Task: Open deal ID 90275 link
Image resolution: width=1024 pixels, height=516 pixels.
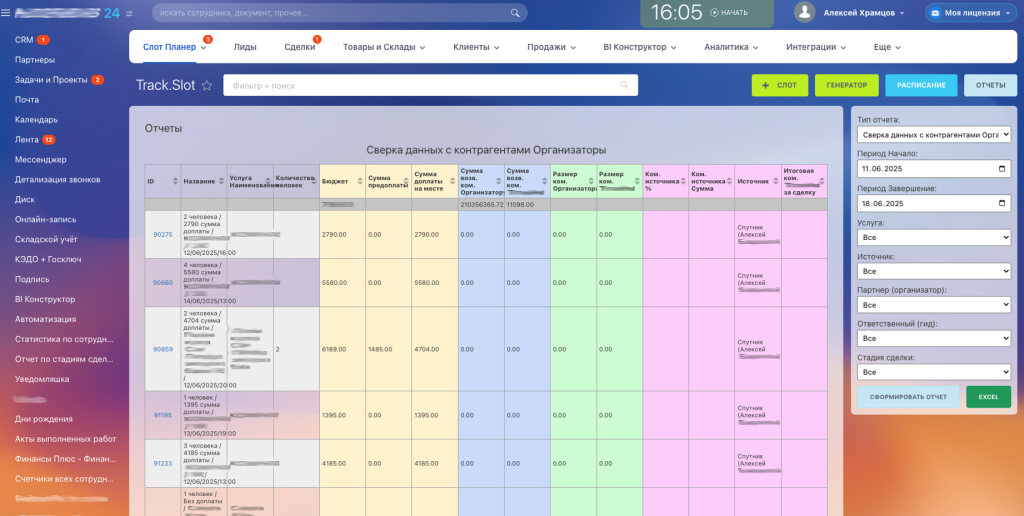Action: point(162,234)
